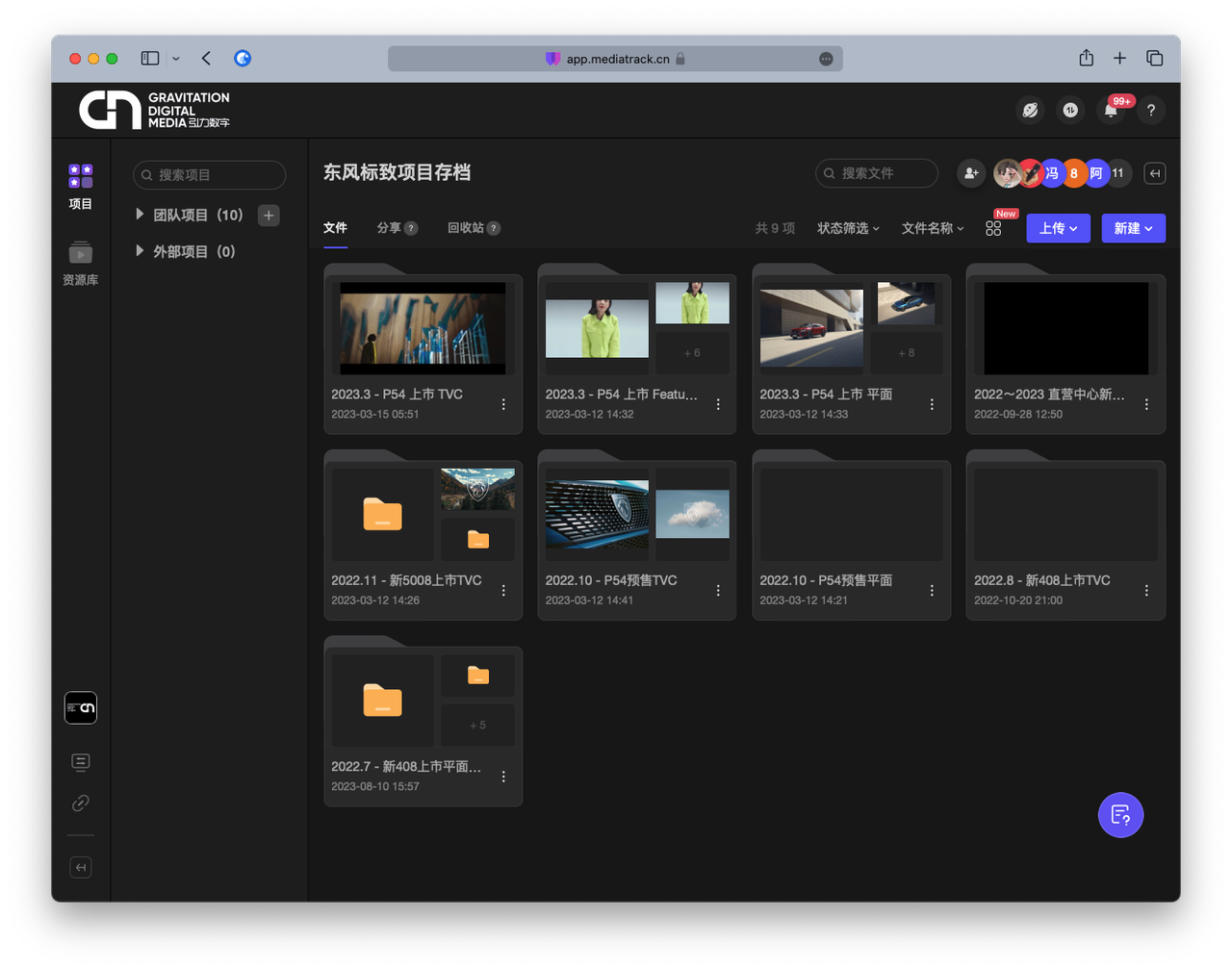The image size is (1232, 970).
Task: Click the 2022.10 - P54预售平面 folder name
Action: pos(826,580)
